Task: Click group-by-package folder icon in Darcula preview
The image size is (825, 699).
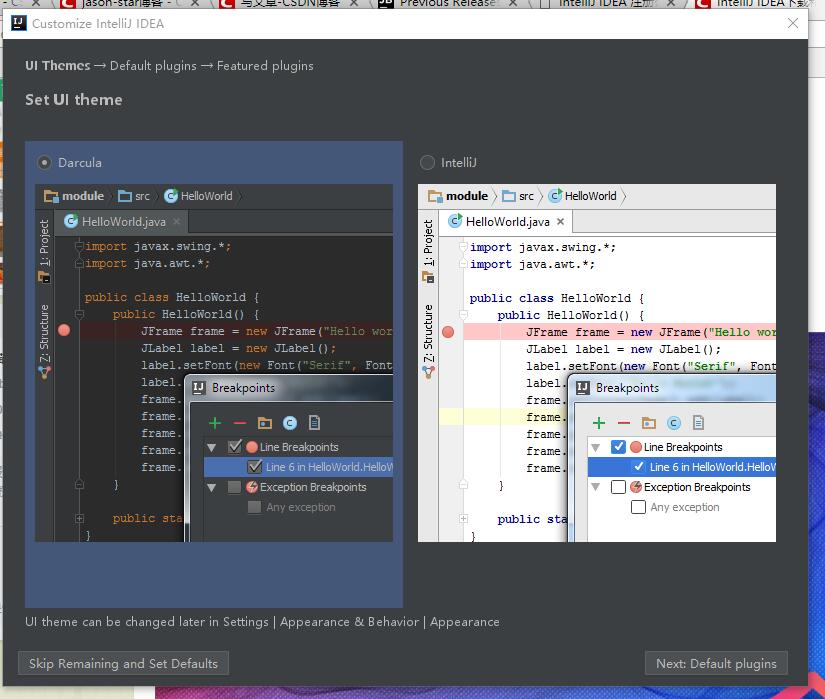Action: pyautogui.click(x=265, y=423)
